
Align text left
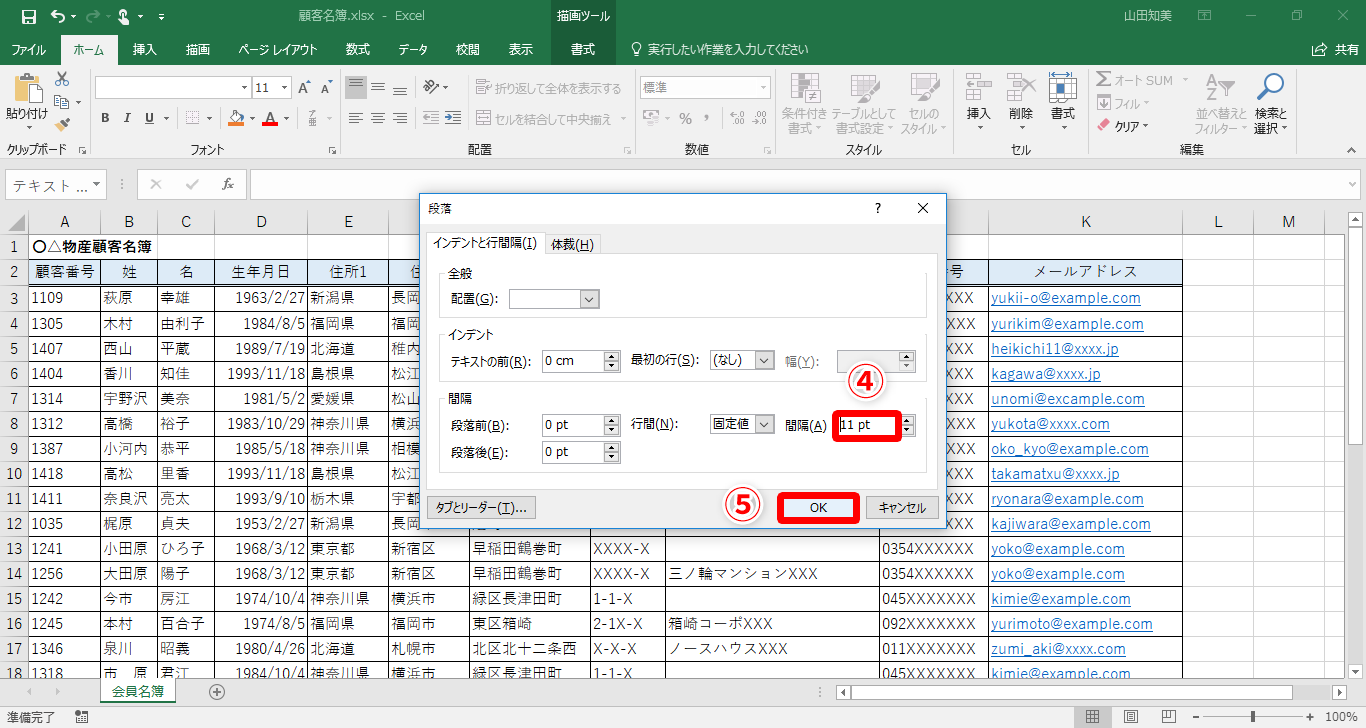click(356, 119)
